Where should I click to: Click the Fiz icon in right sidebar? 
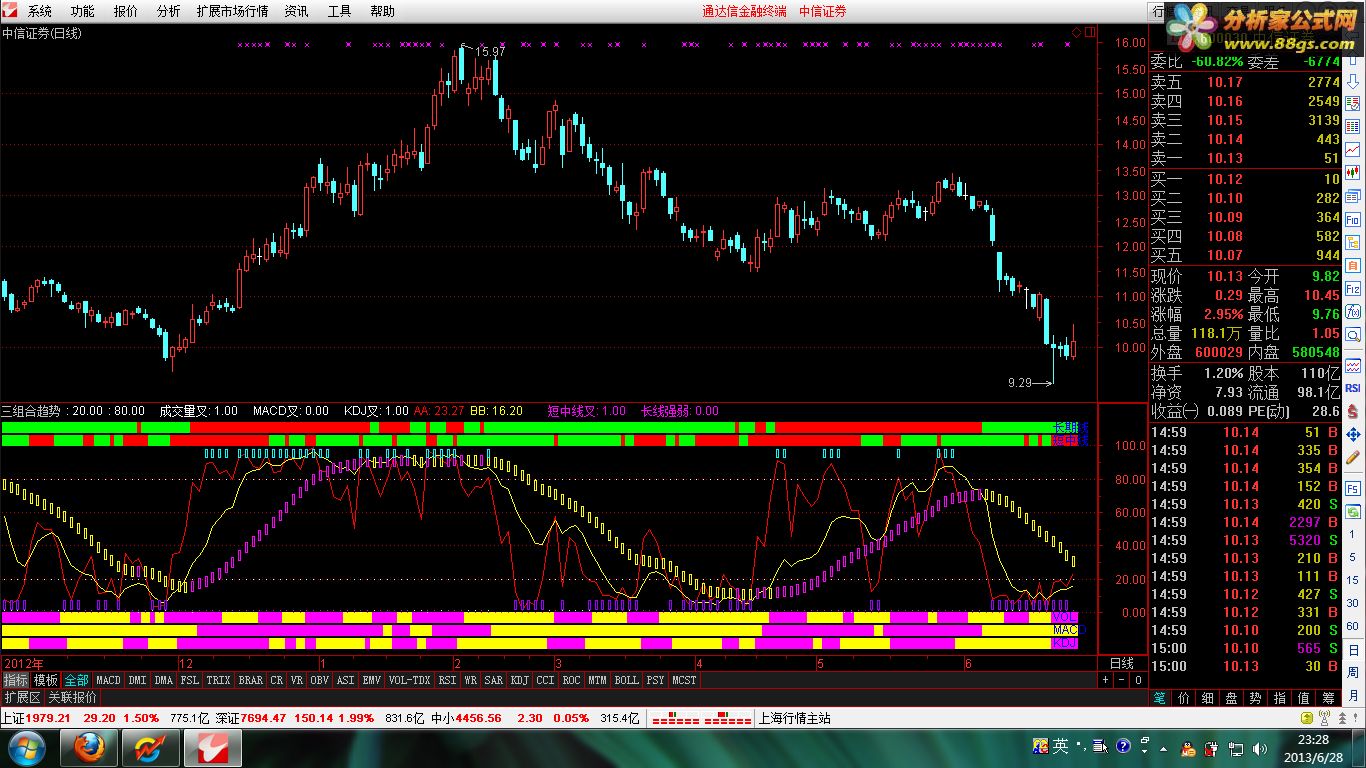click(1353, 287)
